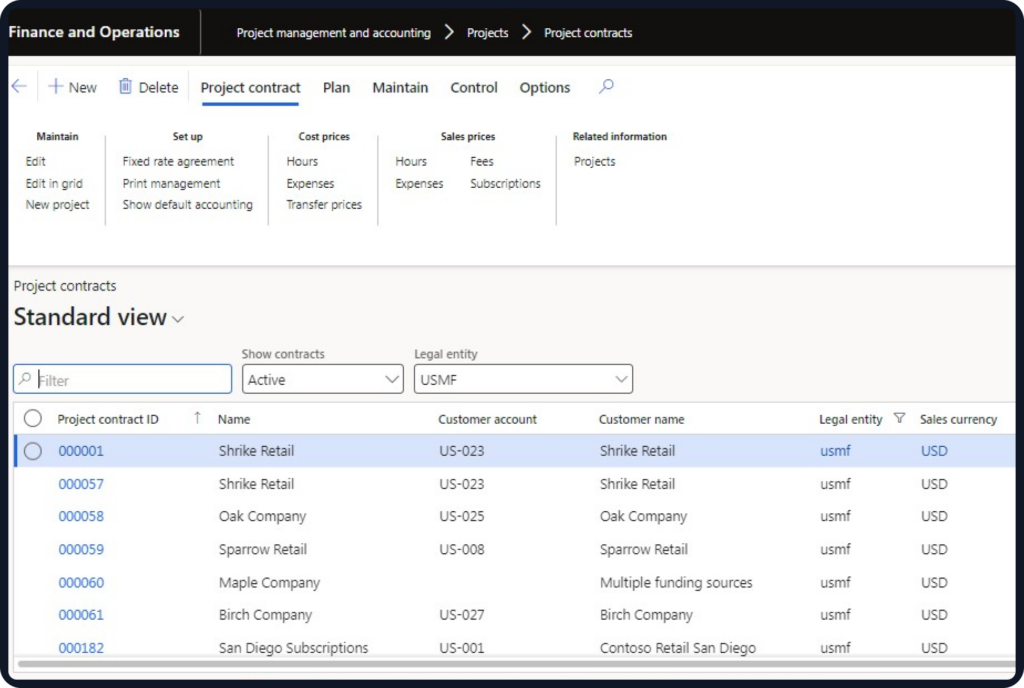Click the Customer name column header

click(641, 419)
